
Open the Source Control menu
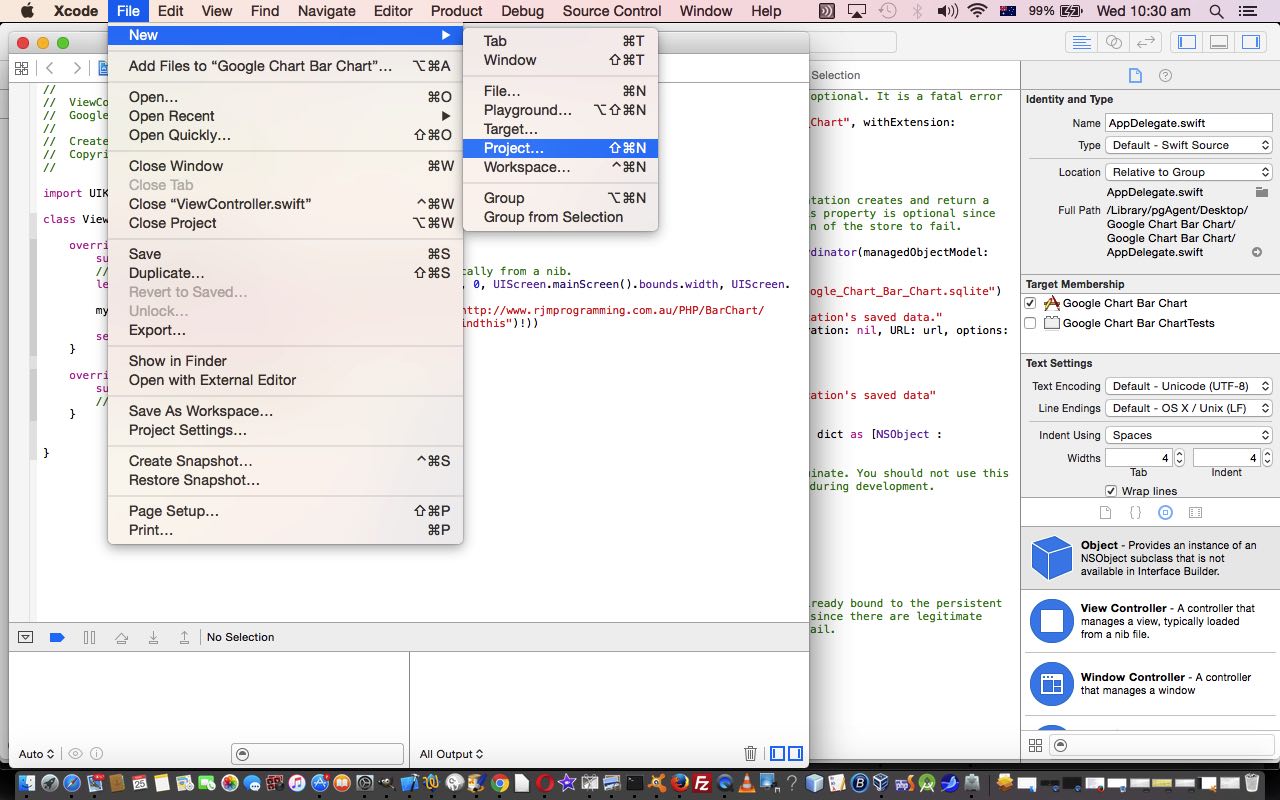612,11
